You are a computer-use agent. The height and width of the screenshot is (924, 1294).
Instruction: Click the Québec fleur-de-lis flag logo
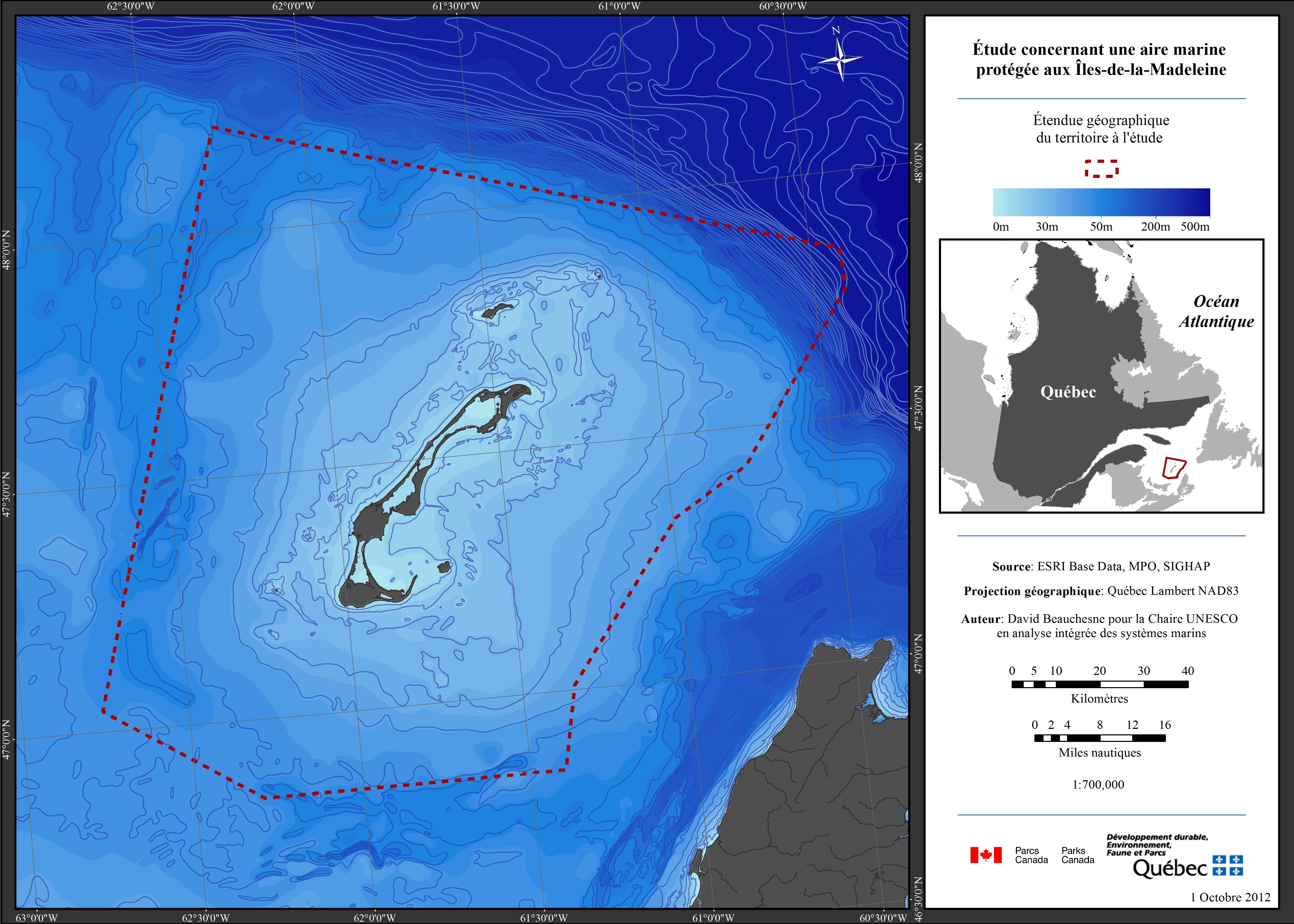point(1228,865)
